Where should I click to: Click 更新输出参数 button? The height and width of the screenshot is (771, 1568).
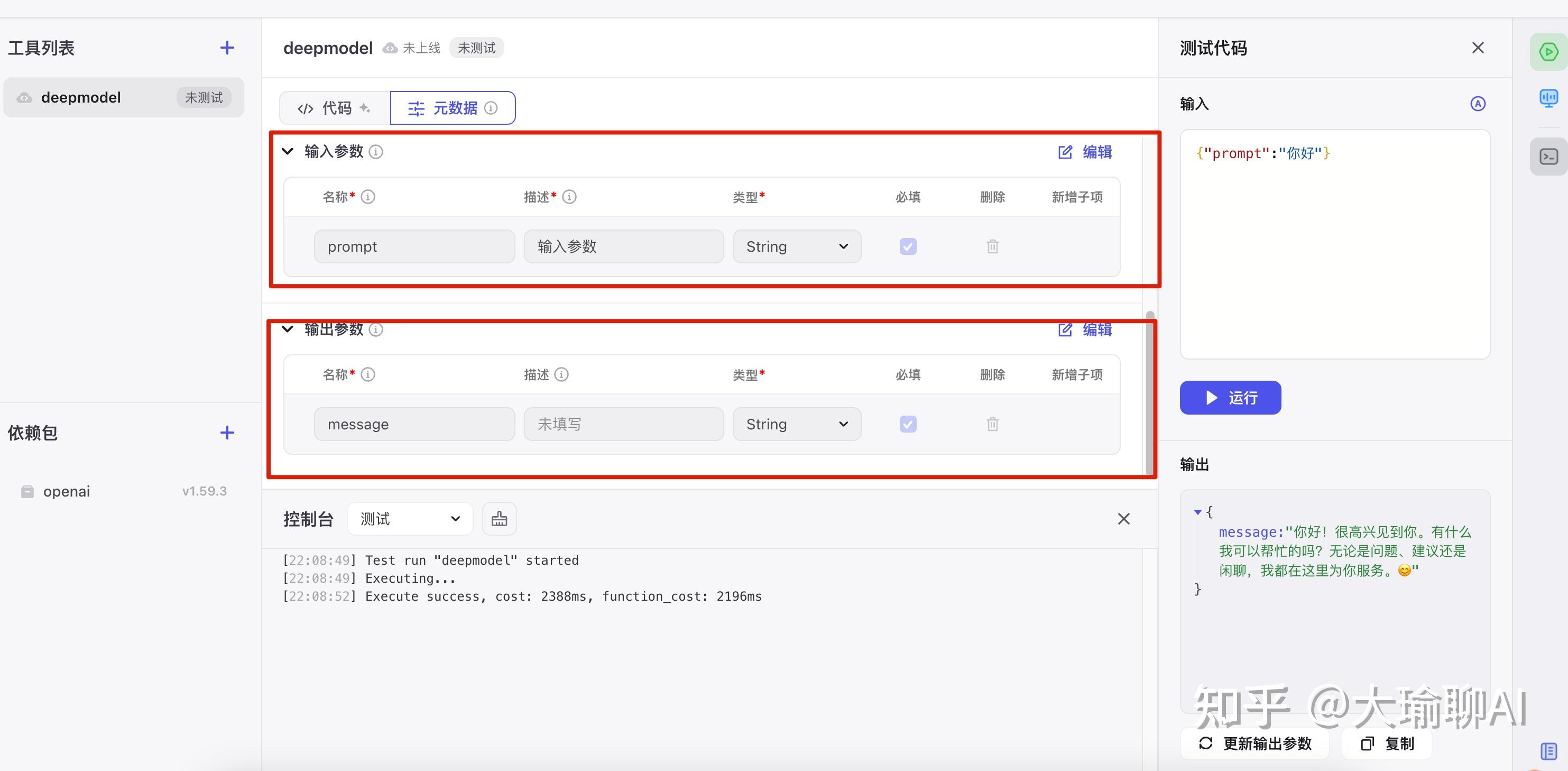tap(1255, 744)
